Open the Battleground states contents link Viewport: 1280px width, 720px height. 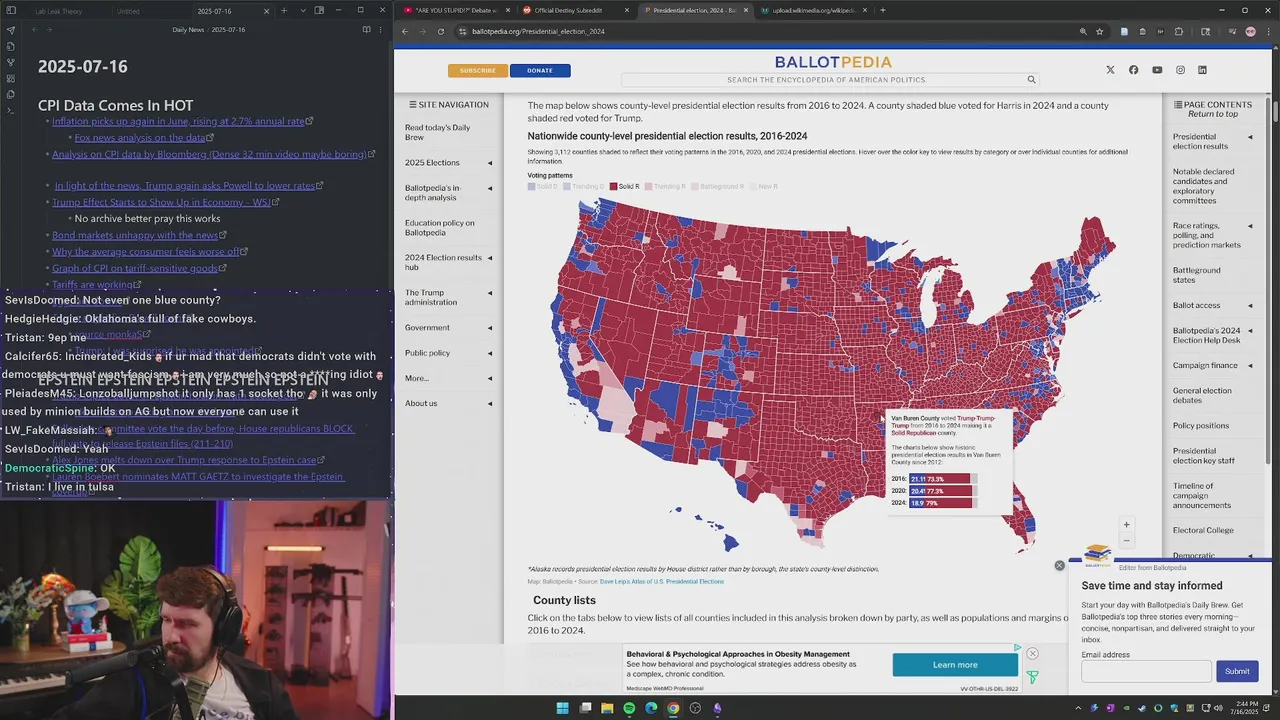[1196, 275]
